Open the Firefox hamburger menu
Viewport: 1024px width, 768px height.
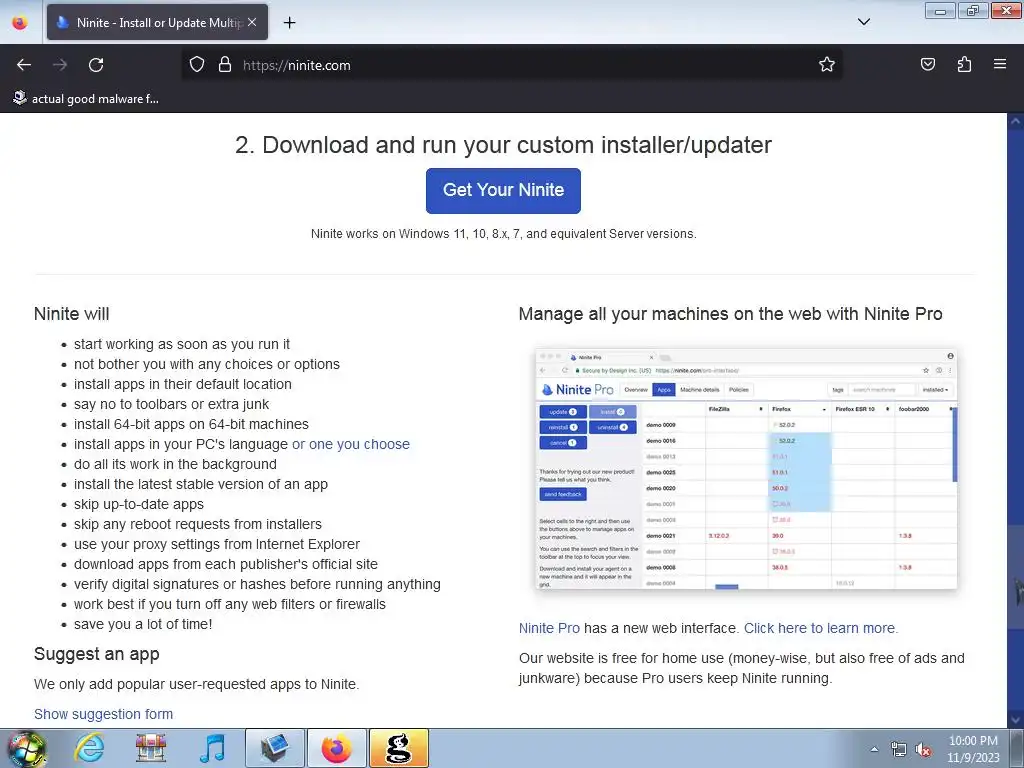point(1000,65)
